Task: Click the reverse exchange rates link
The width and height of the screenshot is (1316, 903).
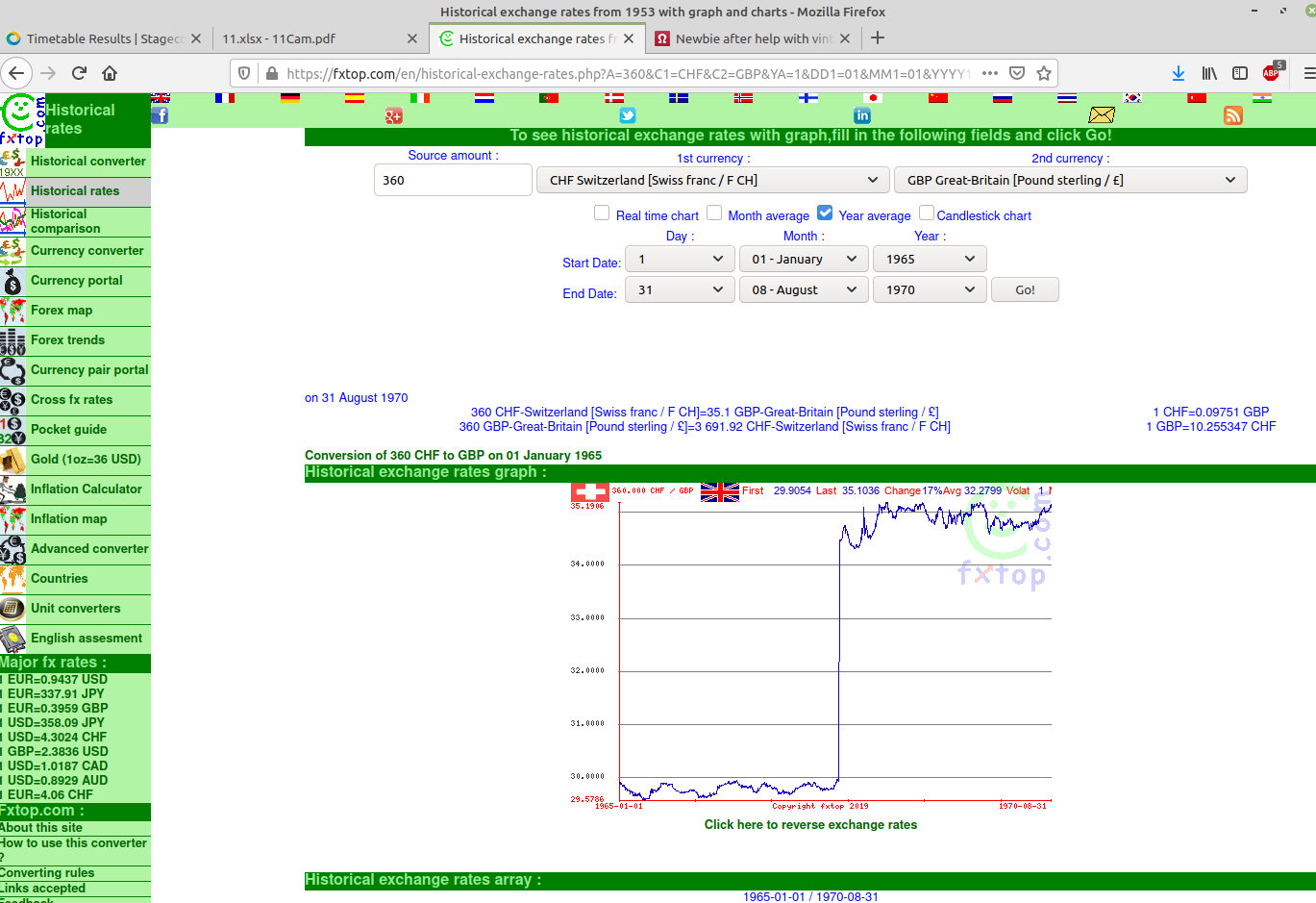Action: coord(810,824)
